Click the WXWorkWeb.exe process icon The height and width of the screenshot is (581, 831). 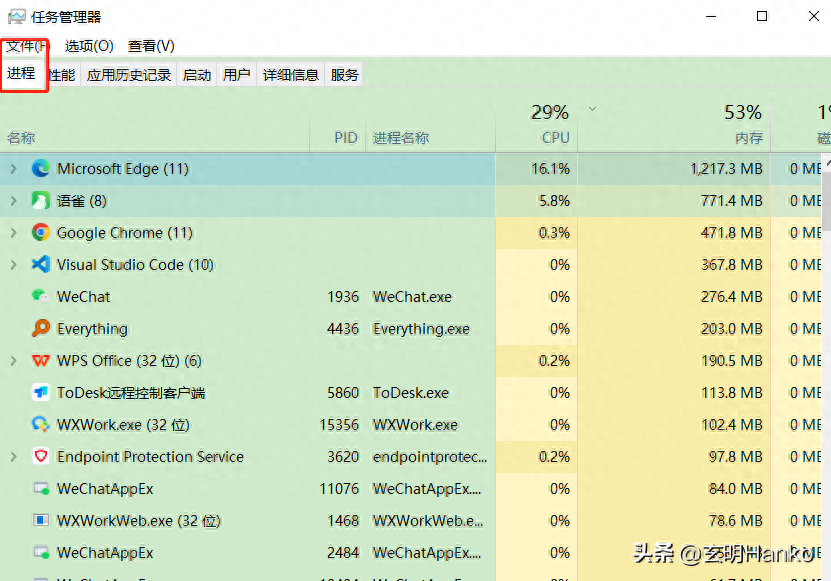[x=41, y=521]
